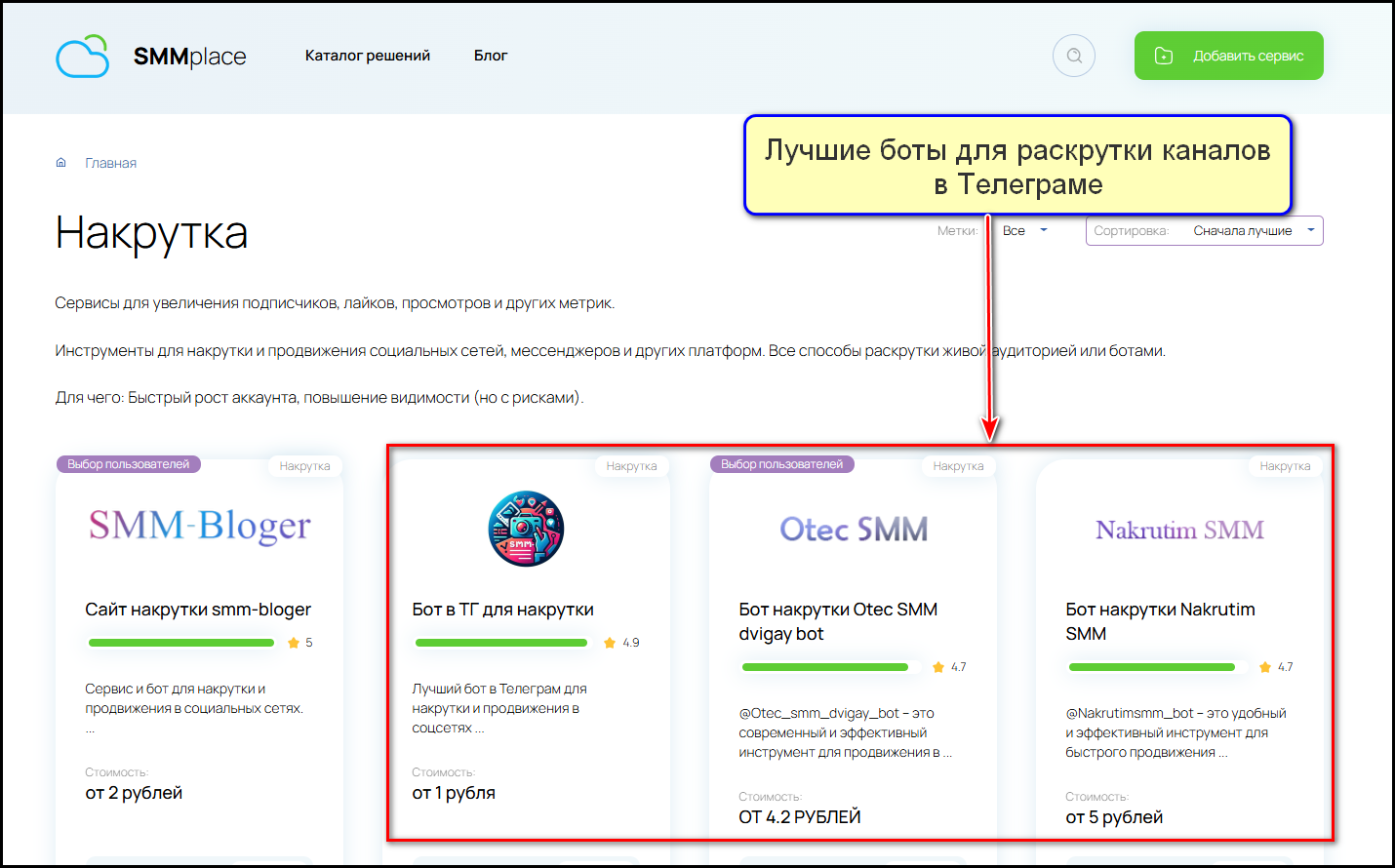Click the star icon beside 4.9 rating
The image size is (1395, 868).
click(x=610, y=643)
